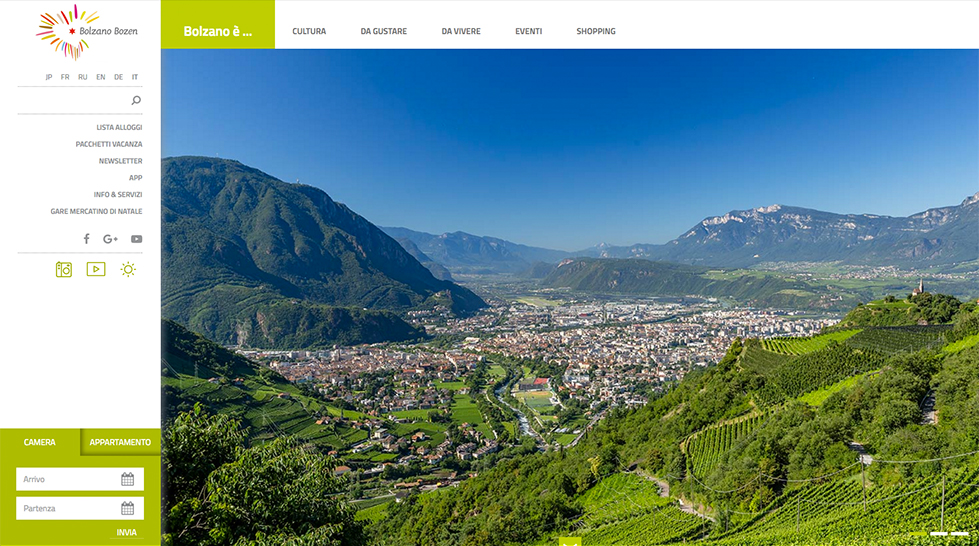Viewport: 979px width, 546px height.
Task: Focus the Arrivo date field
Action: (x=80, y=479)
